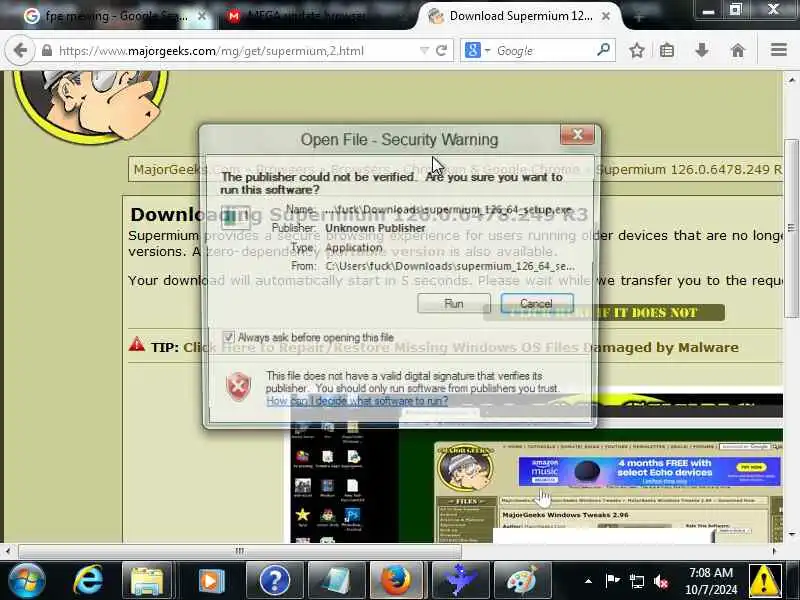The width and height of the screenshot is (800, 600).
Task: Click the search magnifier icon
Action: click(603, 50)
